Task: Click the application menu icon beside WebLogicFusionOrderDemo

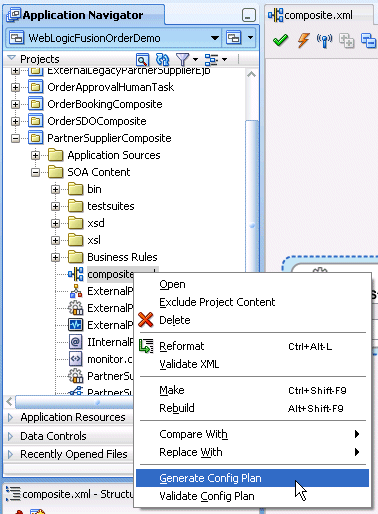Action: (x=234, y=38)
